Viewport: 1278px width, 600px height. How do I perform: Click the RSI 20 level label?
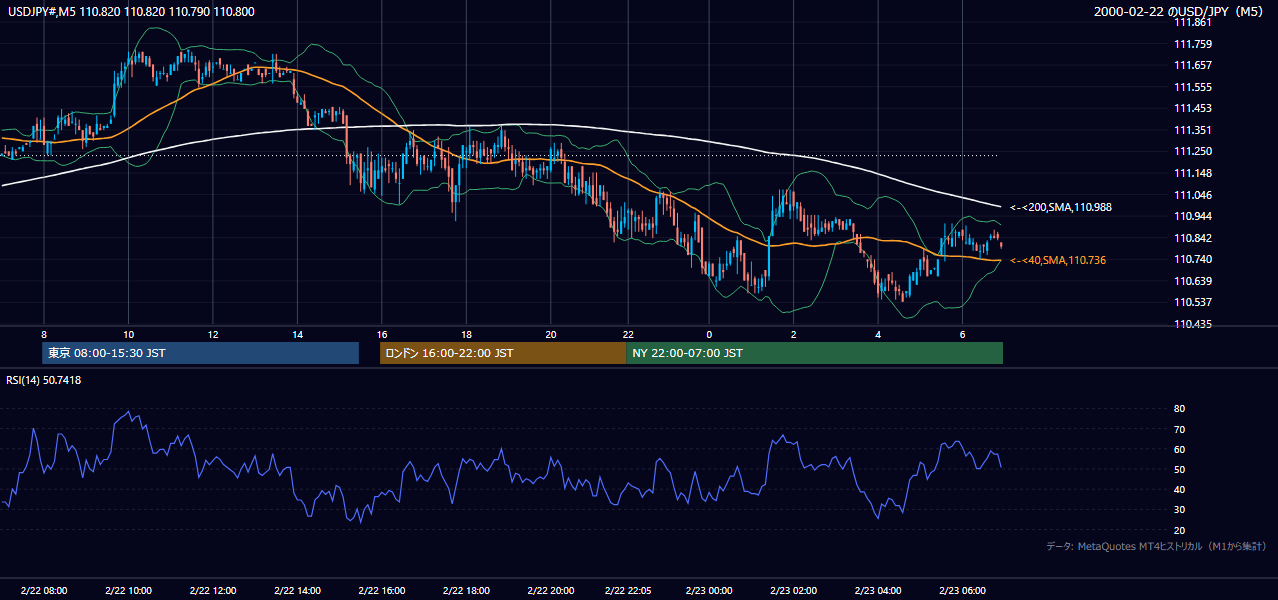click(1179, 530)
